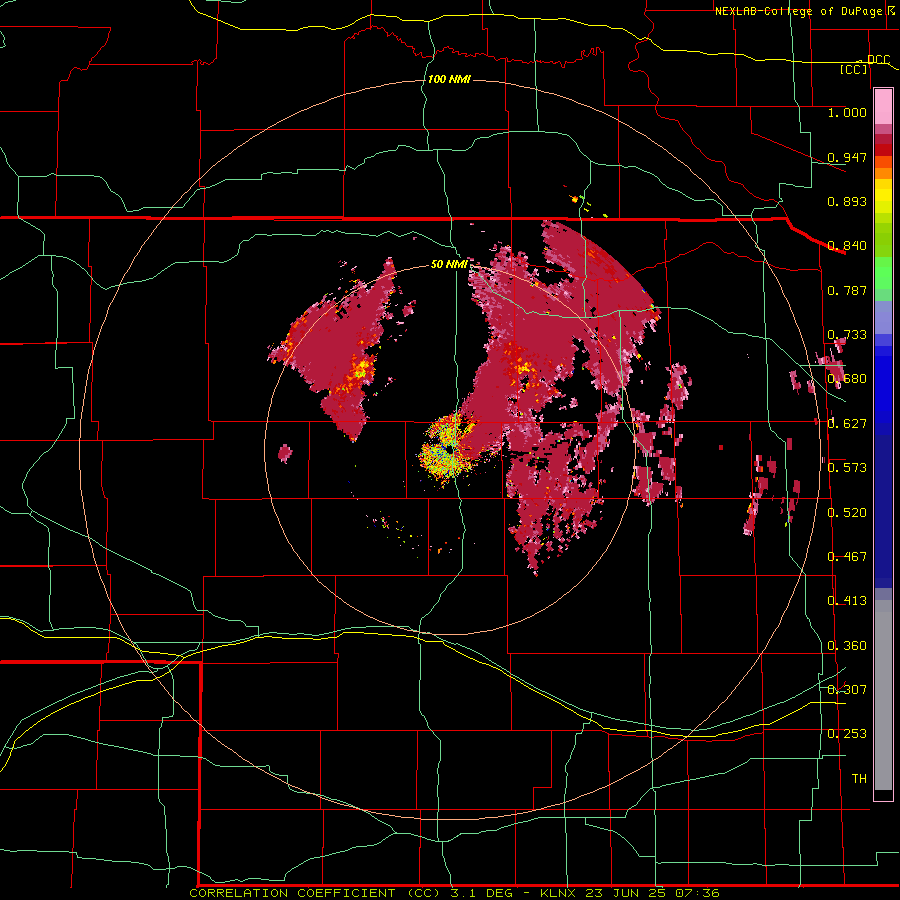Click the 0.680 scale value
Image resolution: width=900 pixels, height=900 pixels.
click(x=847, y=378)
